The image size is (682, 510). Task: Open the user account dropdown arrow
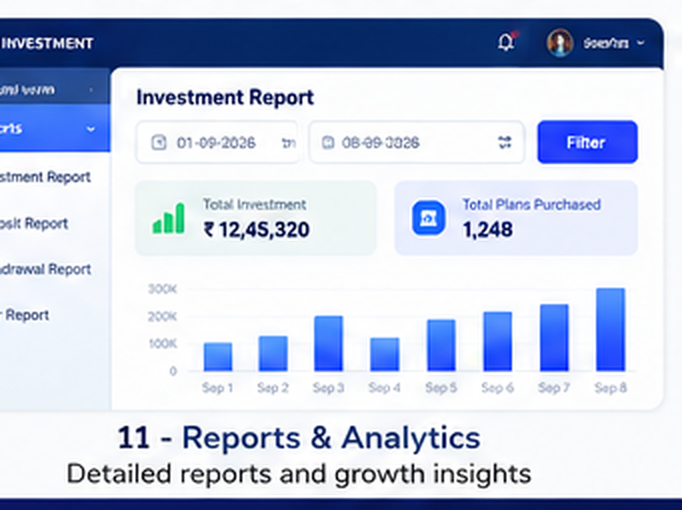click(x=640, y=43)
